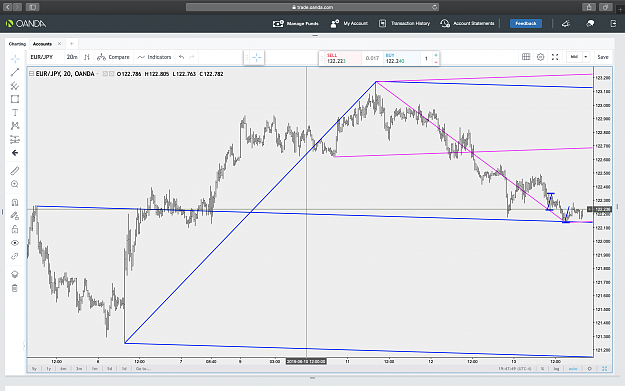The image size is (625, 391).
Task: Enter fullscreen chart mode
Action: click(x=555, y=57)
